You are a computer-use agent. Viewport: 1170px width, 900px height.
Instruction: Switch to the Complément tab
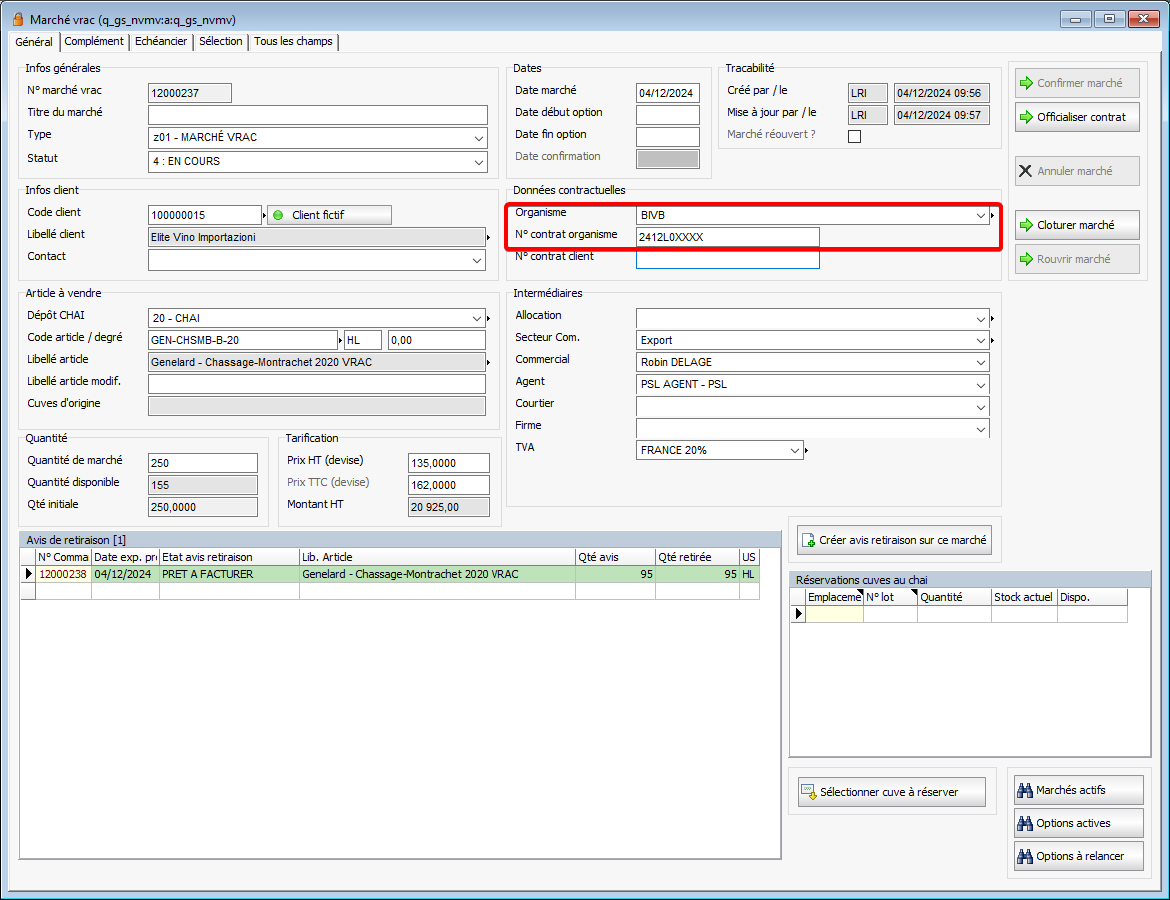[94, 41]
